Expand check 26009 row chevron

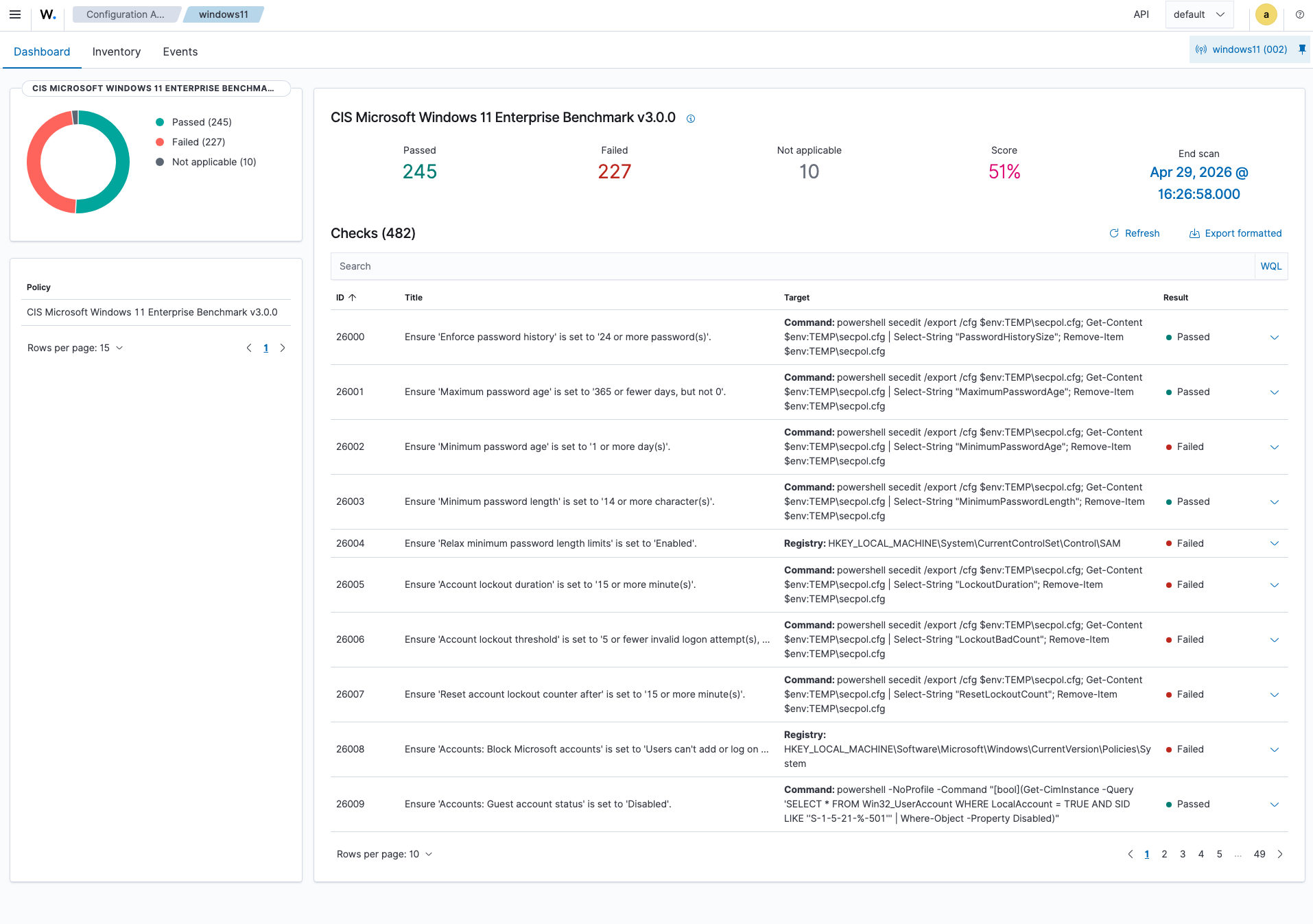(1275, 804)
